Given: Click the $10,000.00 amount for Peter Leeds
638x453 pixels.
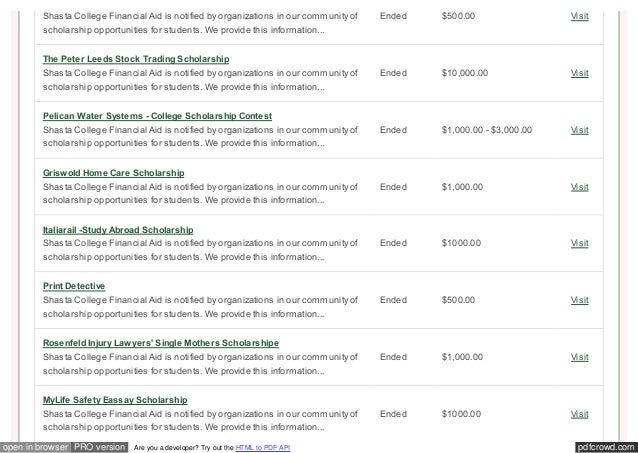Looking at the screenshot, I should pos(465,73).
